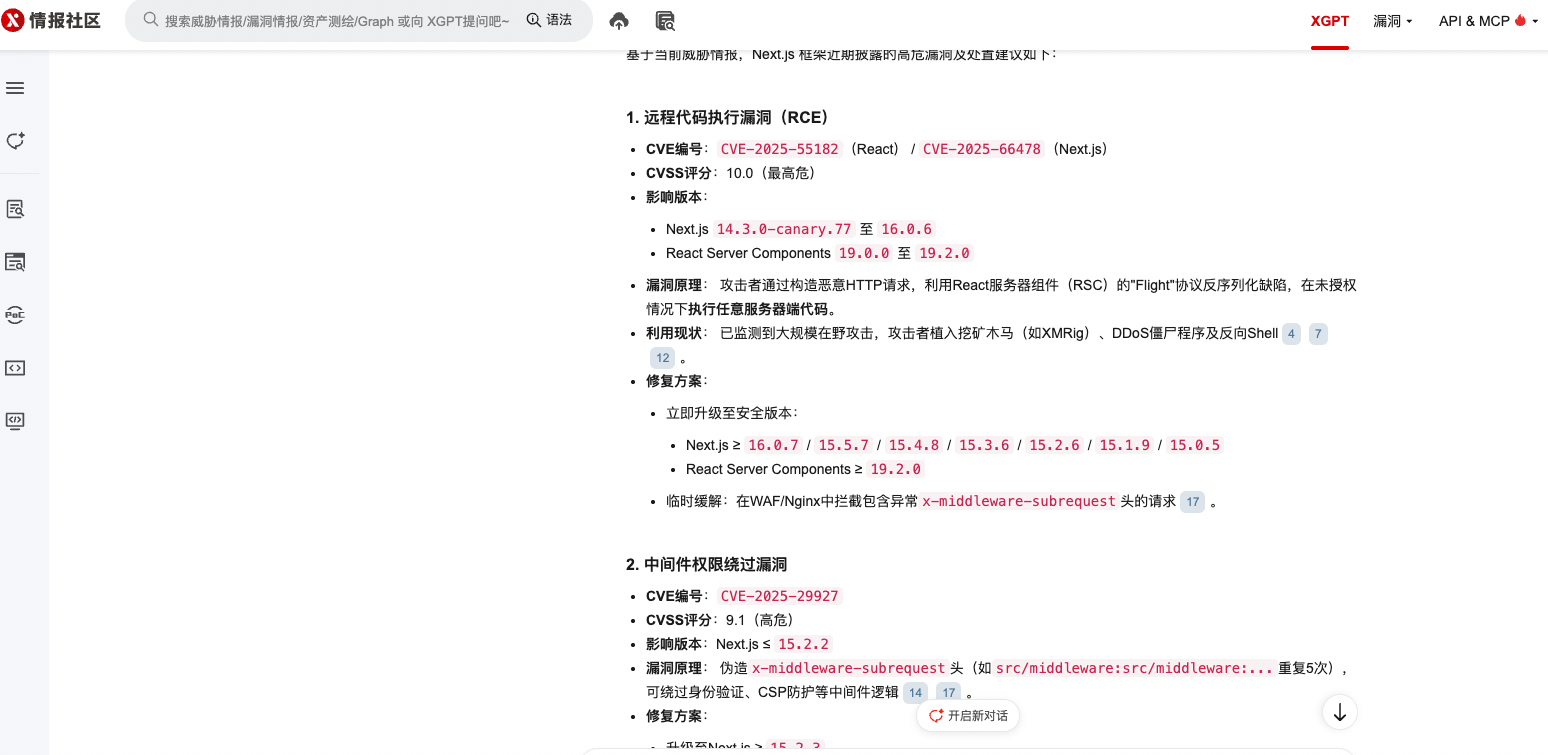The image size is (1548, 755).
Task: Click the code brackets icon in sidebar
Action: (x=15, y=368)
